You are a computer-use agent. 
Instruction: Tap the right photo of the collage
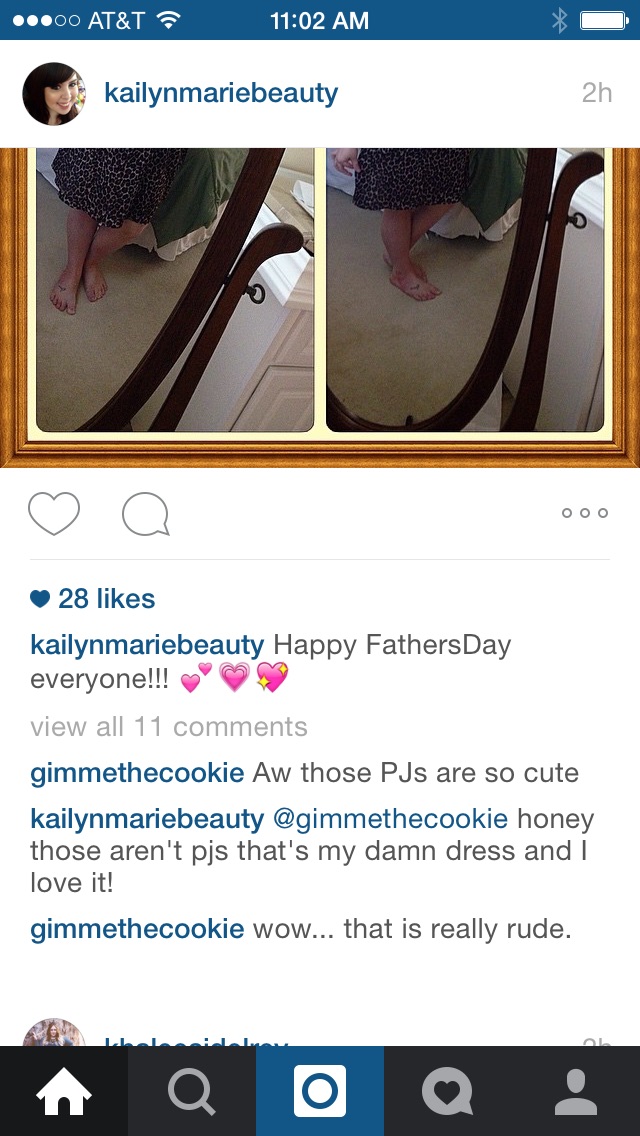pyautogui.click(x=465, y=290)
